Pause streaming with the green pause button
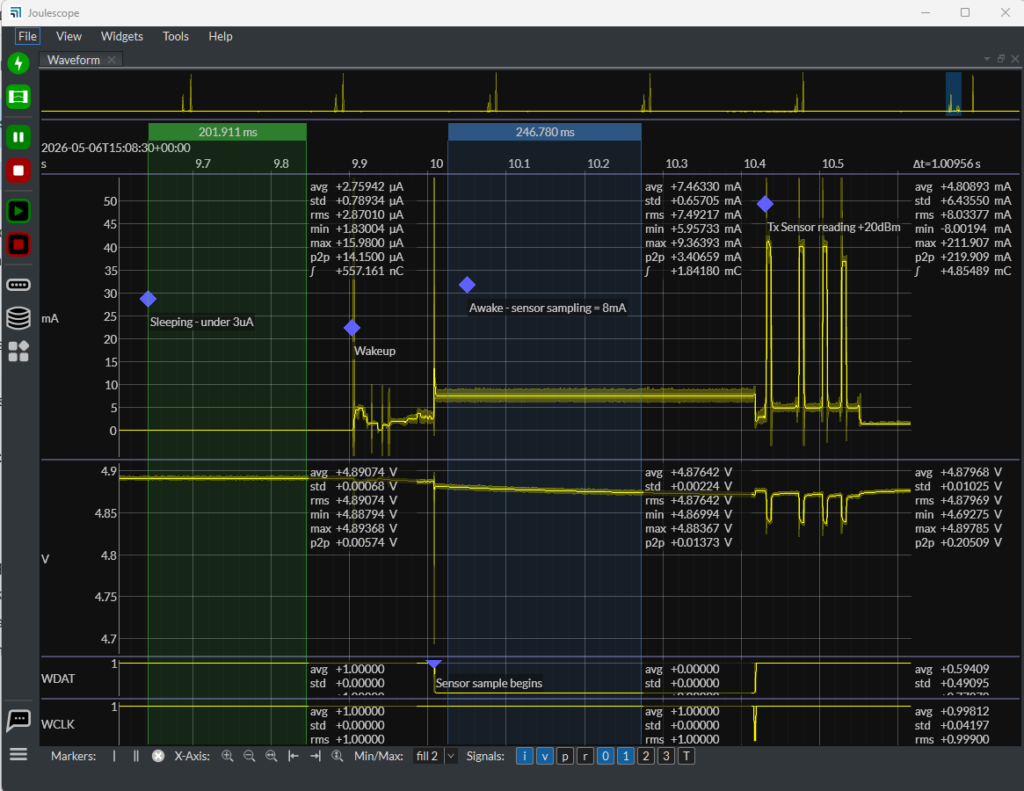Screen dimensions: 1024x791 pos(18,137)
